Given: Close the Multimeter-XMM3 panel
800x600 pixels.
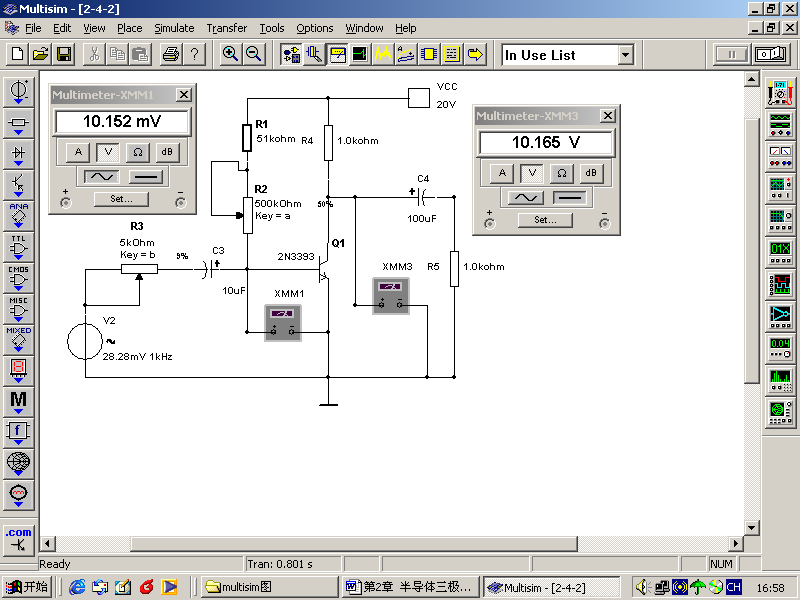Looking at the screenshot, I should pyautogui.click(x=608, y=116).
